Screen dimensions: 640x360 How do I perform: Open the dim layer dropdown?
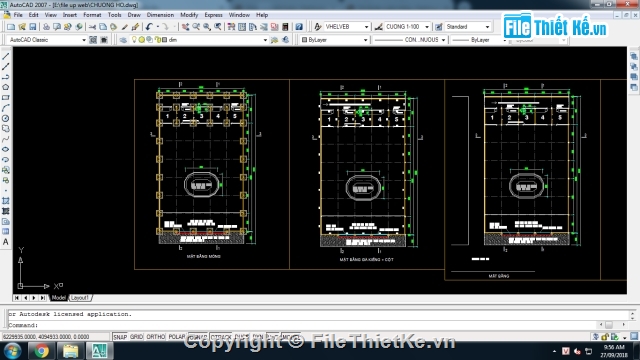tap(265, 40)
